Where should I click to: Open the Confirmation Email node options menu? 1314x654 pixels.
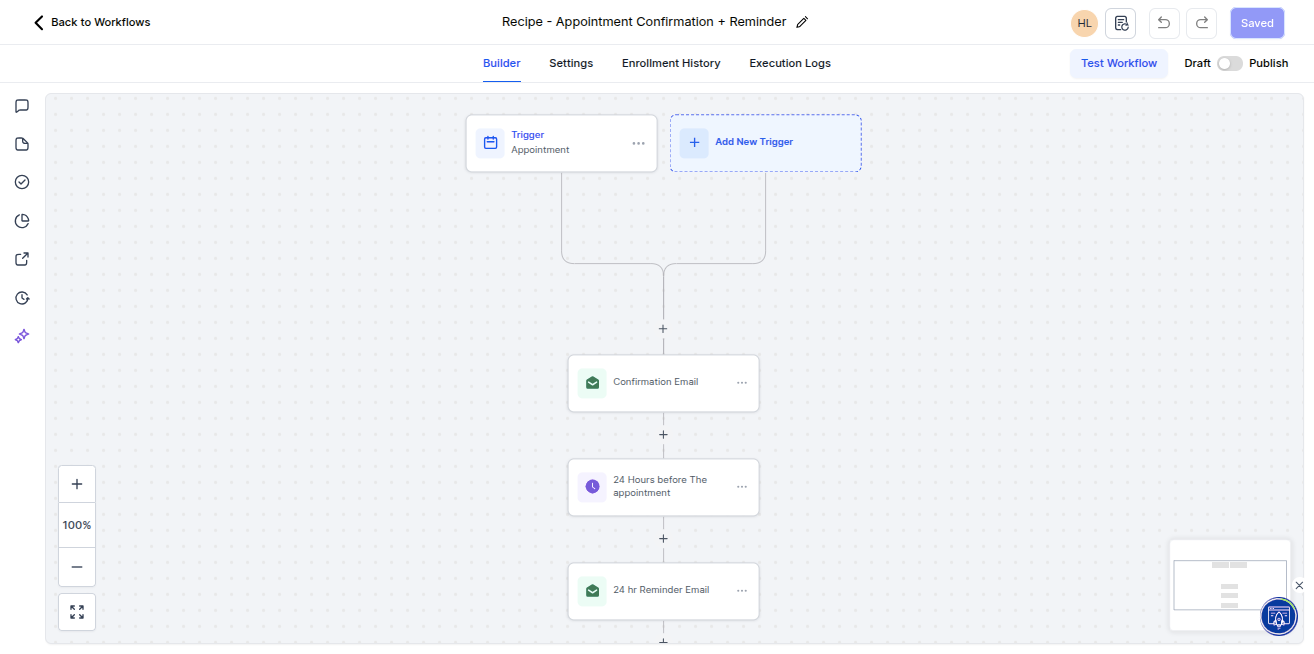coord(742,383)
